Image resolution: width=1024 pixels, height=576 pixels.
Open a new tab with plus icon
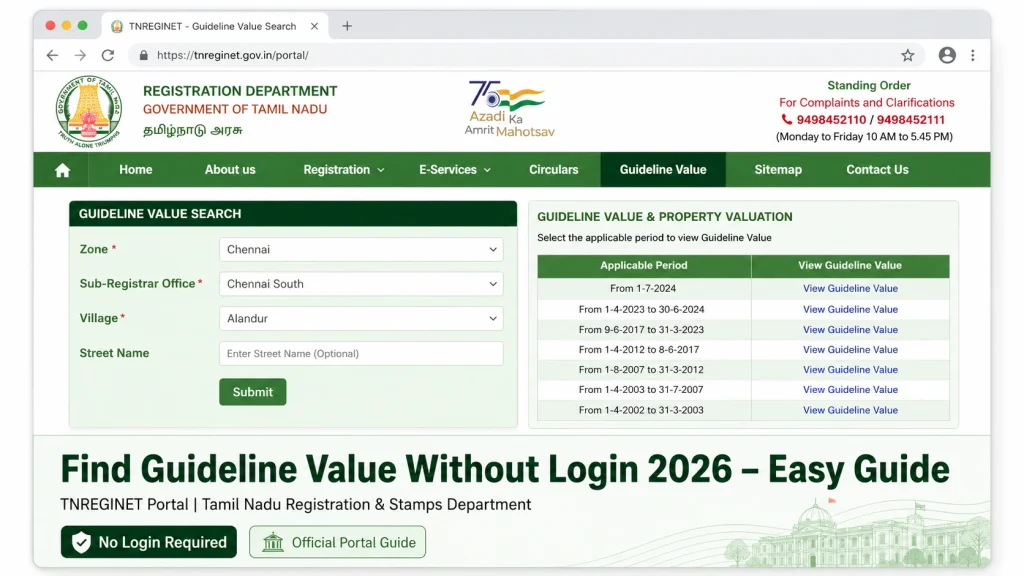pos(347,26)
